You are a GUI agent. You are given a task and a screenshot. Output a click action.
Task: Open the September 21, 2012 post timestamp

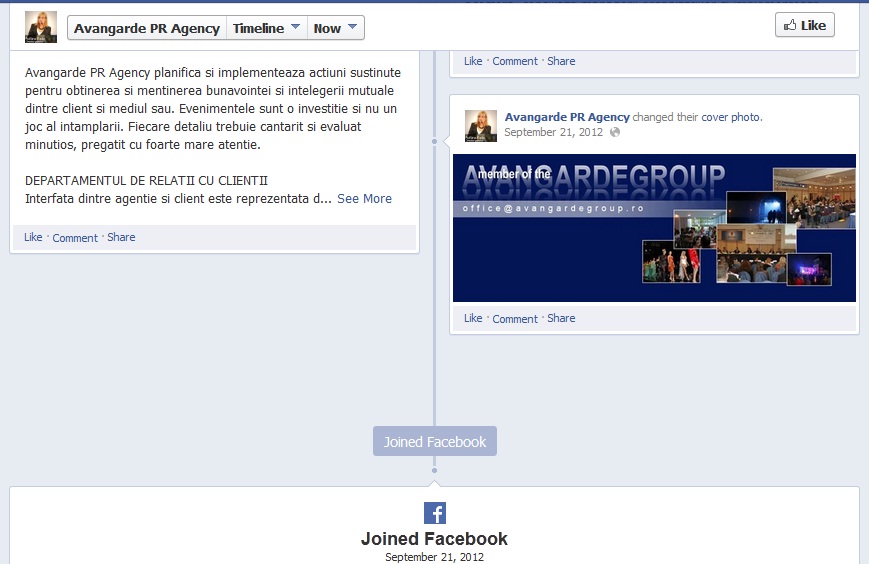tap(553, 132)
